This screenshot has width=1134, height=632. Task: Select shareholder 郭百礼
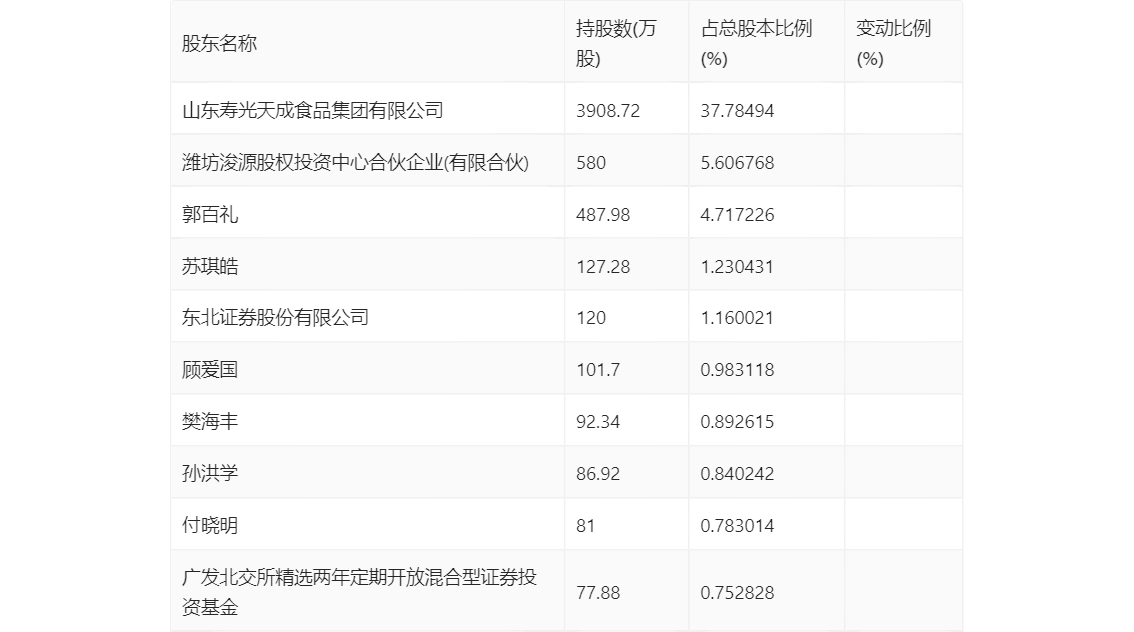210,214
